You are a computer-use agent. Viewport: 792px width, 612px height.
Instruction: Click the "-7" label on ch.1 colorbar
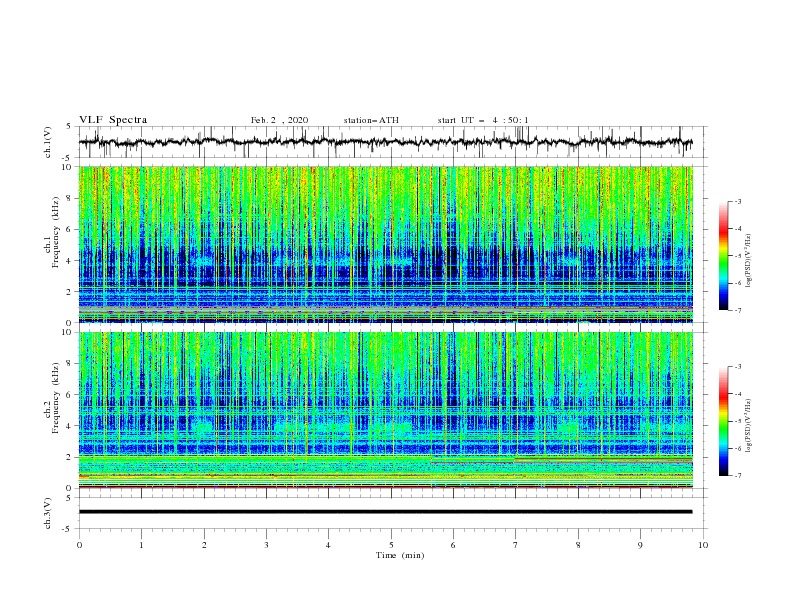[x=737, y=310]
